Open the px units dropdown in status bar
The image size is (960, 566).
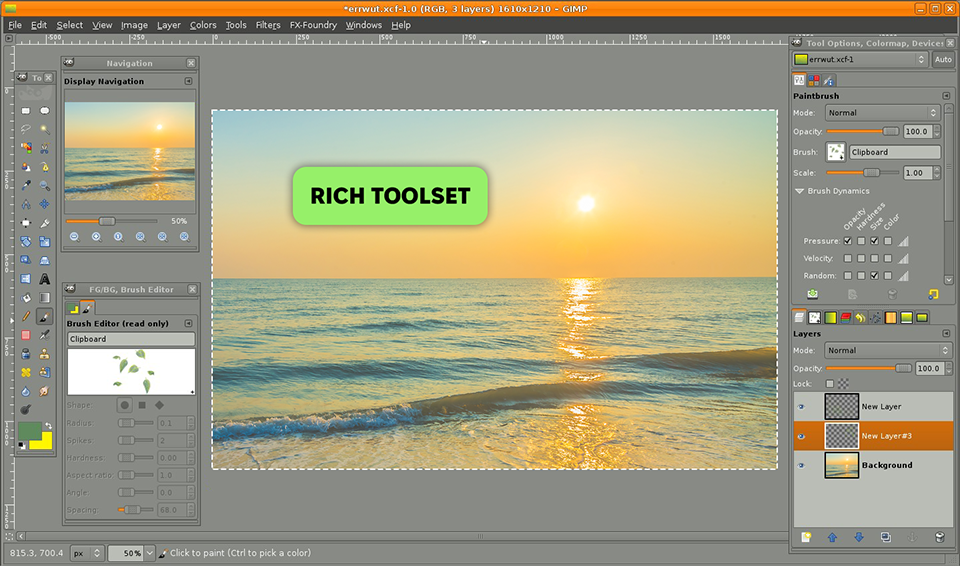87,553
